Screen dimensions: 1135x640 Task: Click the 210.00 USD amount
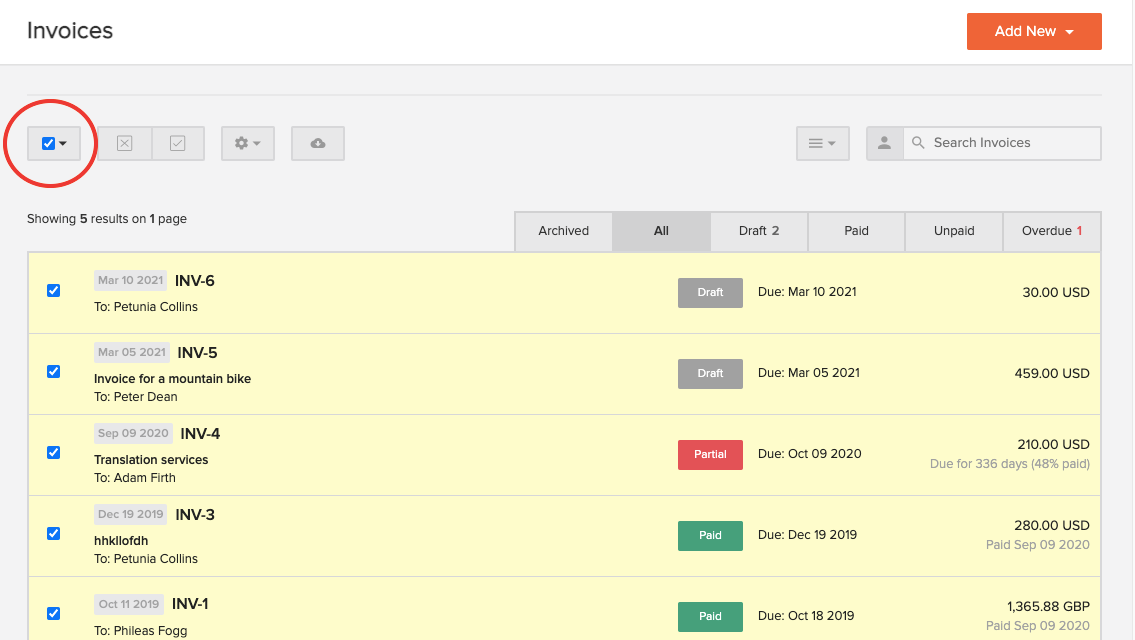pyautogui.click(x=1053, y=445)
